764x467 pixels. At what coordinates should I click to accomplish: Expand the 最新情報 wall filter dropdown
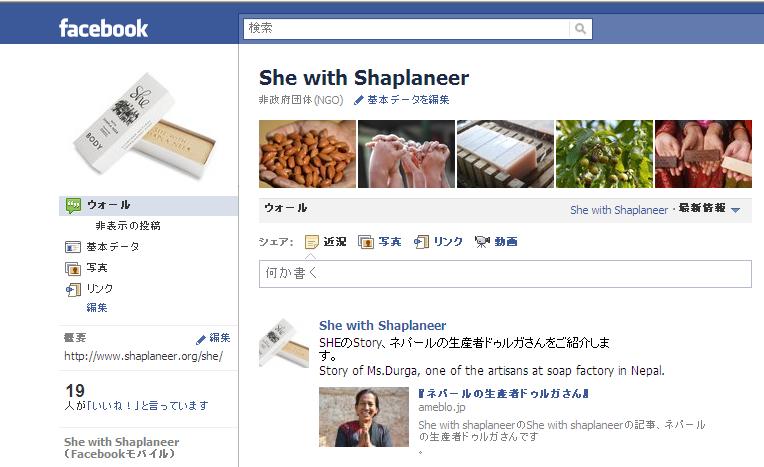click(736, 210)
